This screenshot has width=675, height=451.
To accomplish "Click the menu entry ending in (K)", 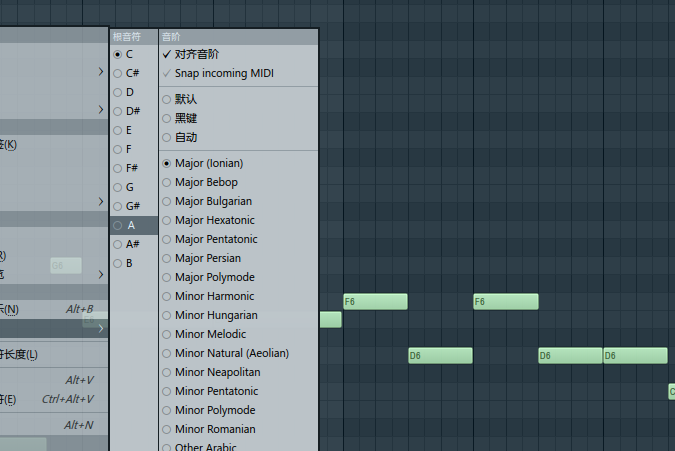I will click(x=54, y=145).
